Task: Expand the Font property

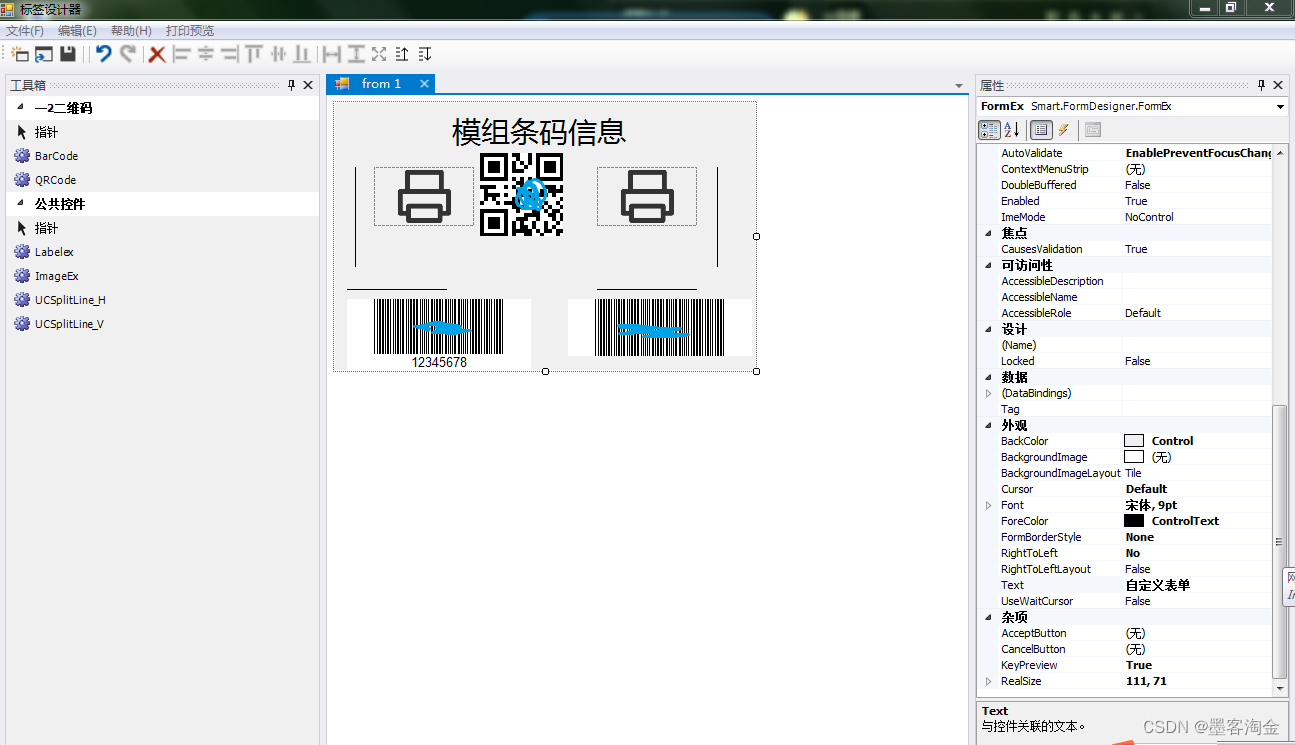Action: point(989,505)
